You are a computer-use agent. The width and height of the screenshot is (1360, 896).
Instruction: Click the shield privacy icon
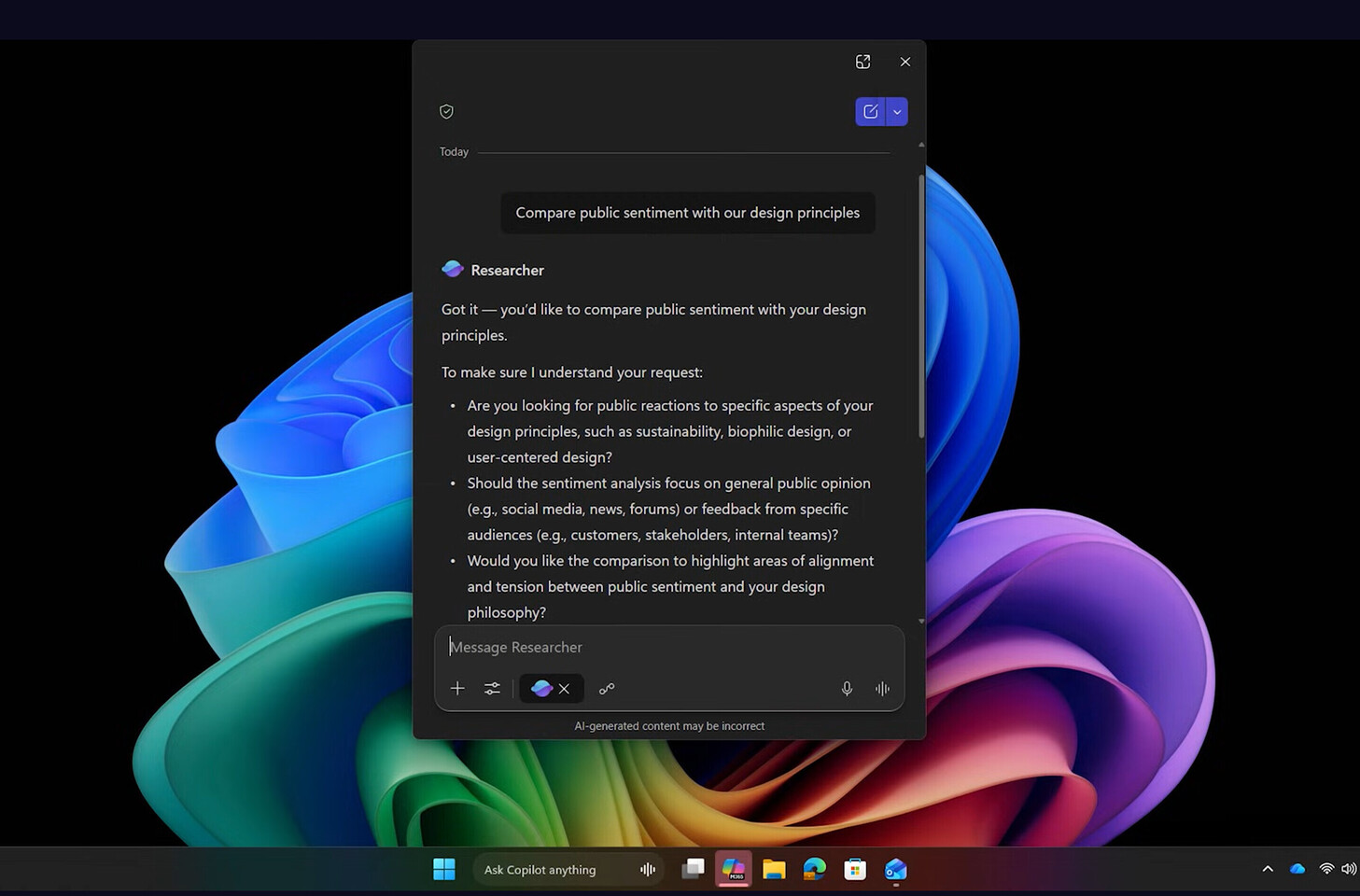(x=446, y=112)
